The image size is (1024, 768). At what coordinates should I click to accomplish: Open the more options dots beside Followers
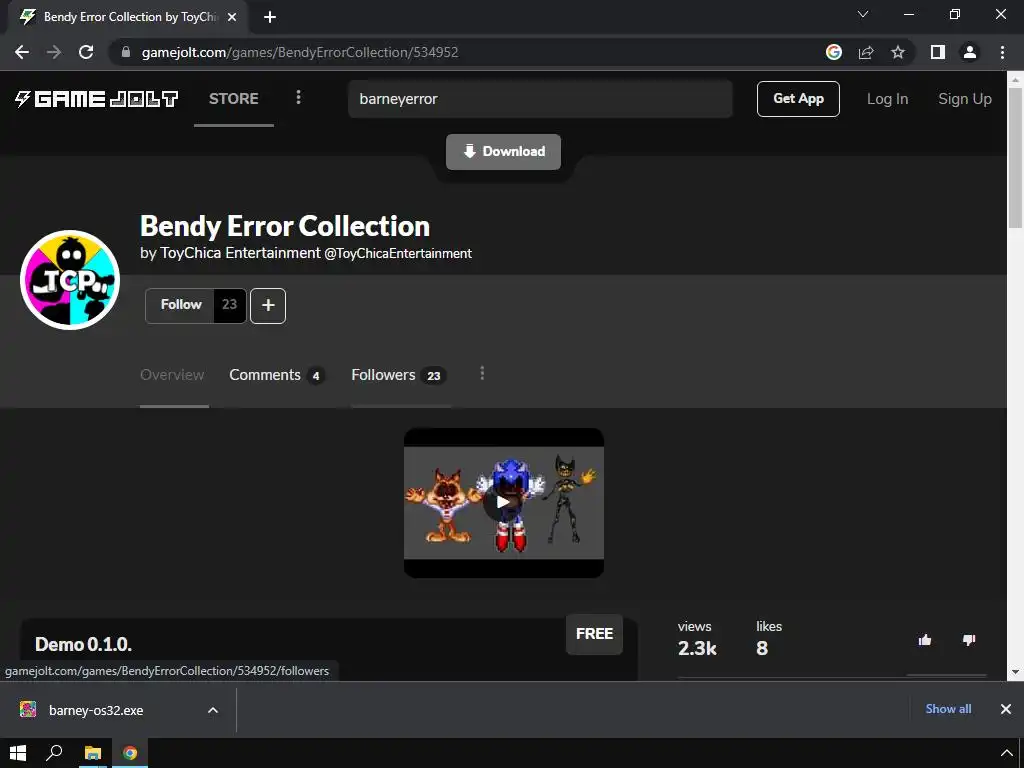click(482, 373)
